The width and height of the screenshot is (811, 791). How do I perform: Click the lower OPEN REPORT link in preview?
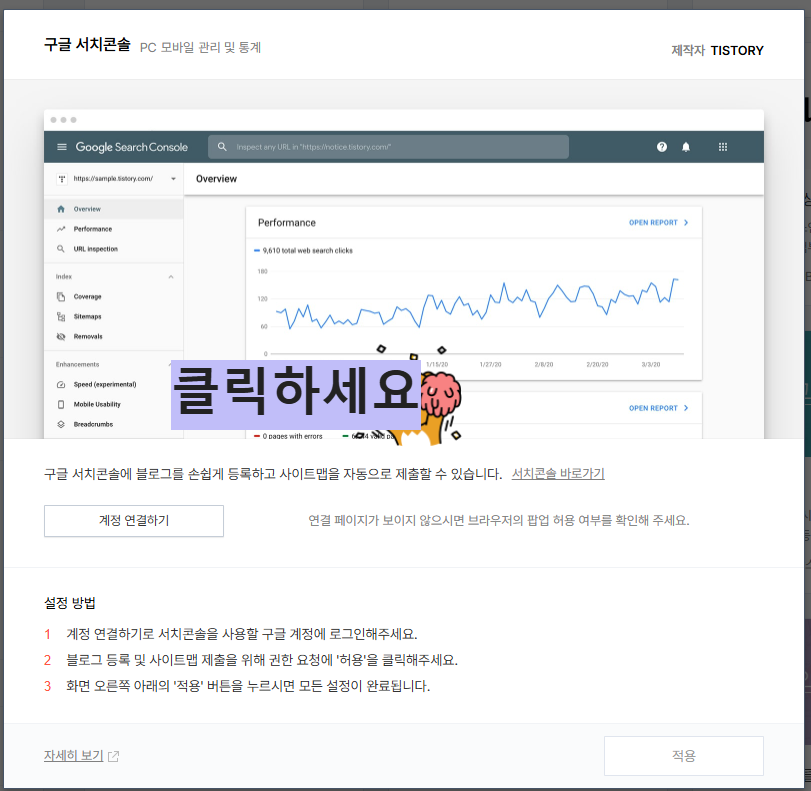click(x=658, y=408)
